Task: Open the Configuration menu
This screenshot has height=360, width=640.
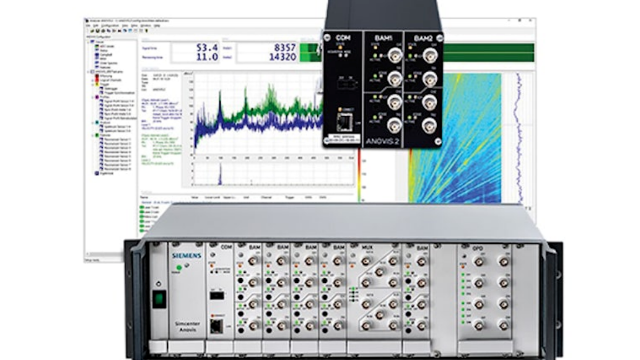Action: coord(110,26)
